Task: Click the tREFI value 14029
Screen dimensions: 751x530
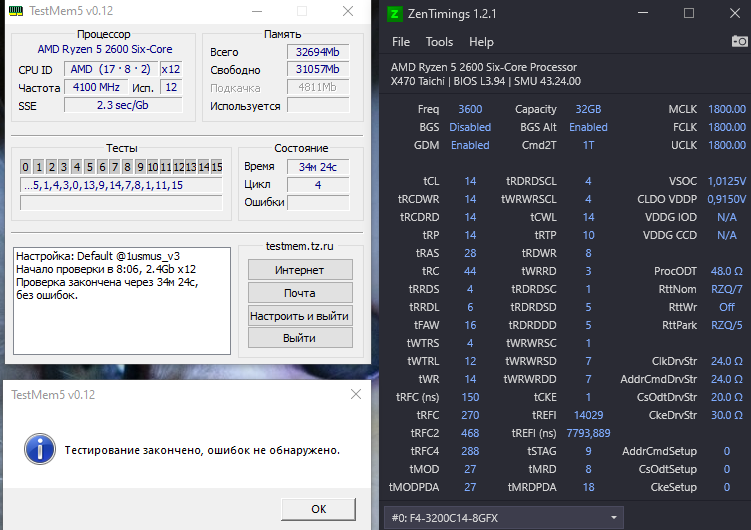Action: [x=588, y=415]
